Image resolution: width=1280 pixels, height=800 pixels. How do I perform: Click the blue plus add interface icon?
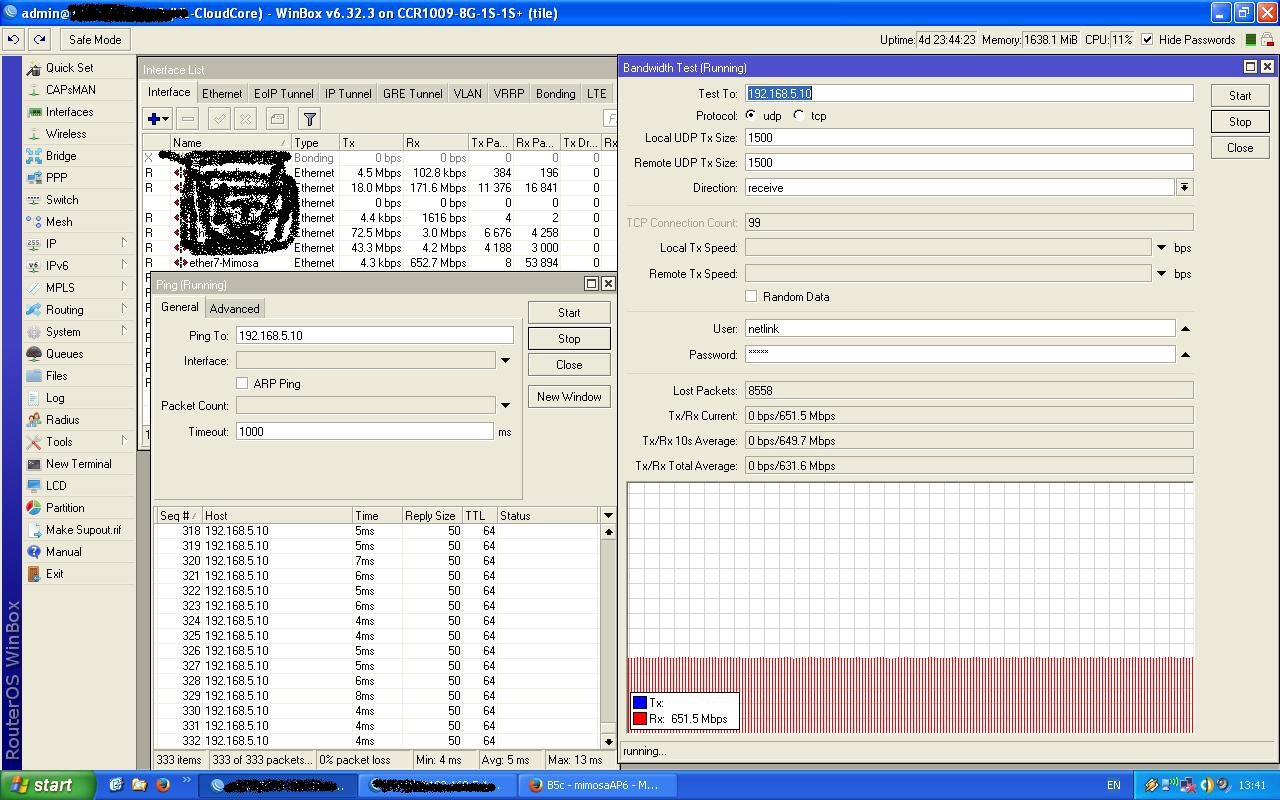pyautogui.click(x=155, y=119)
